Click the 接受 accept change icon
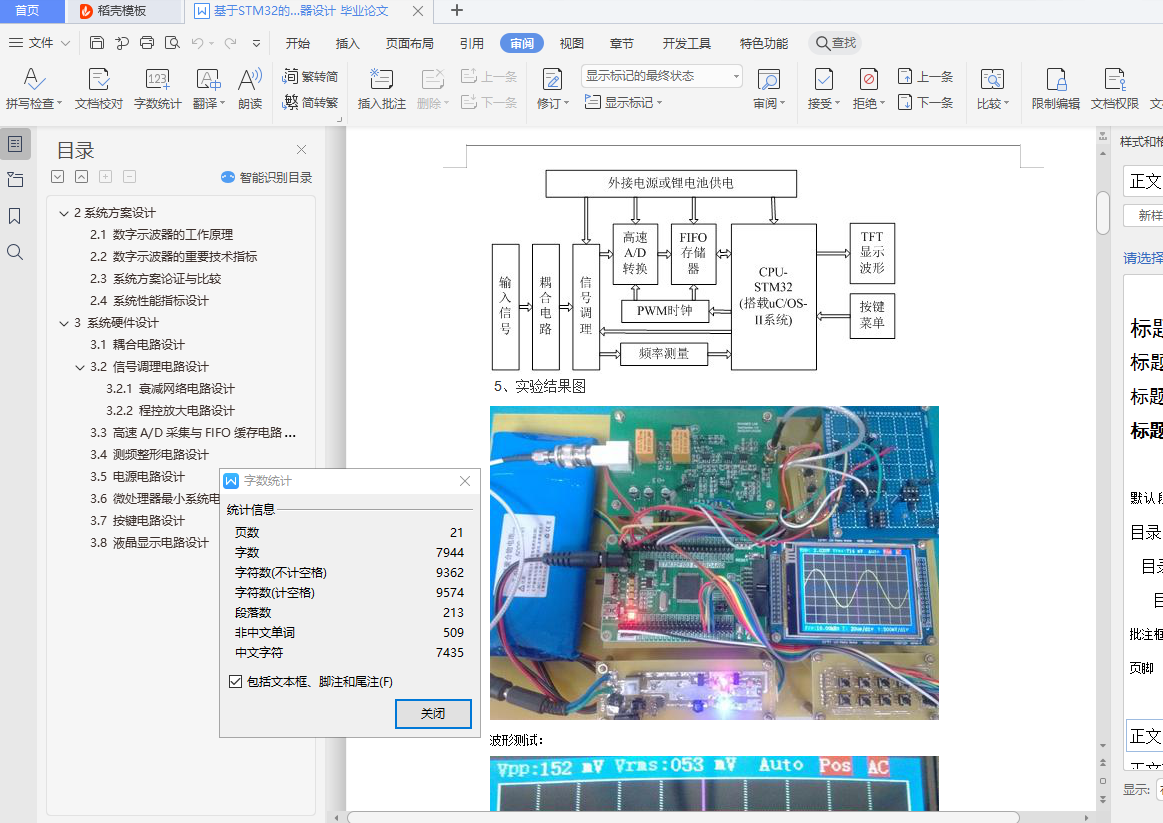 (823, 79)
